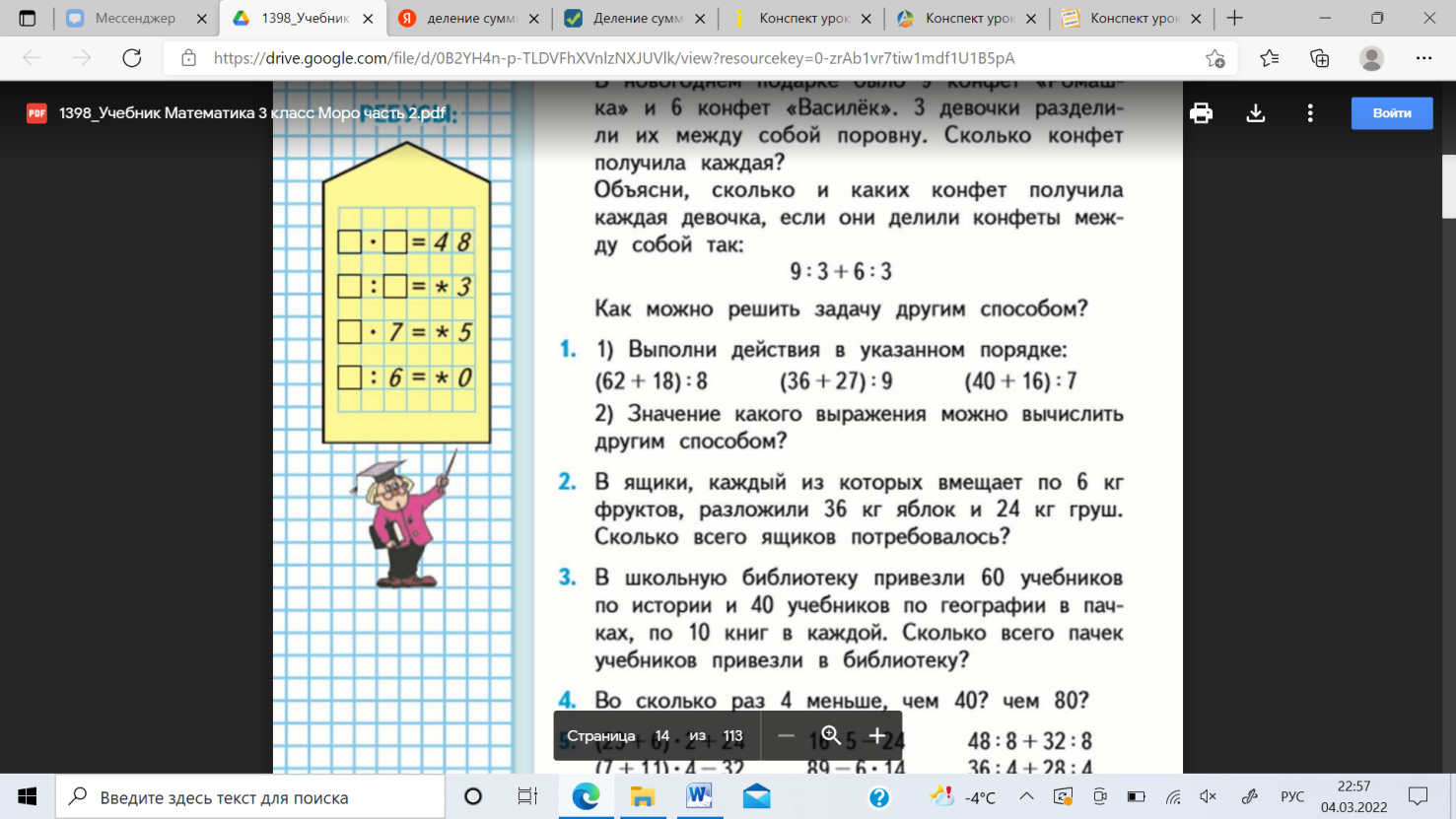Click the address bar URL
The image size is (1456, 819).
point(611,58)
